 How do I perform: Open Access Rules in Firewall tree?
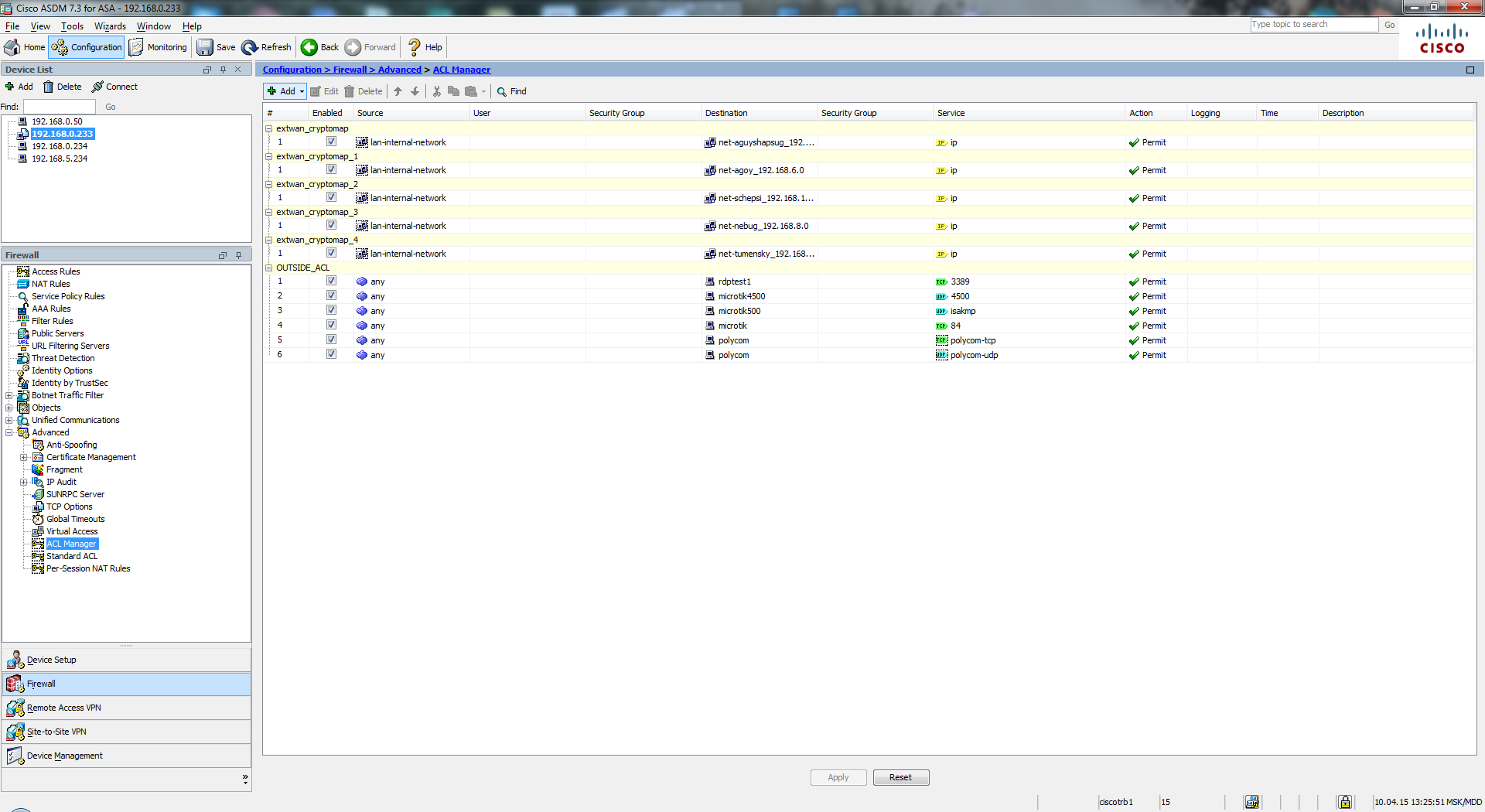tap(56, 271)
